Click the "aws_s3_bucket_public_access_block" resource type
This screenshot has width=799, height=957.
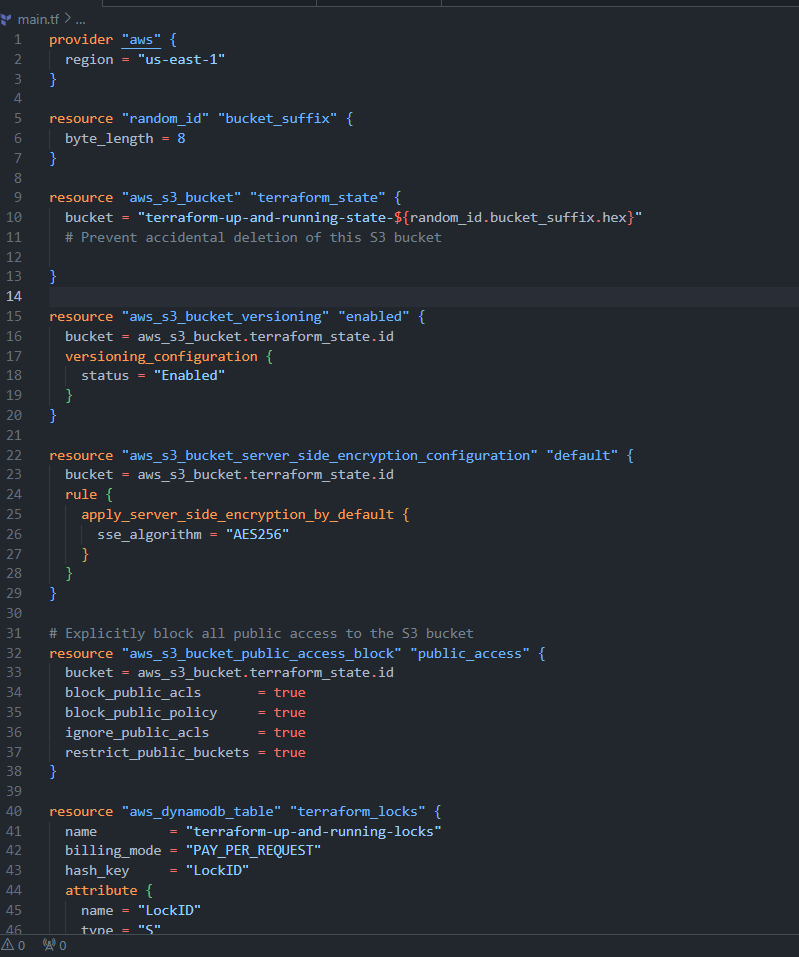261,654
